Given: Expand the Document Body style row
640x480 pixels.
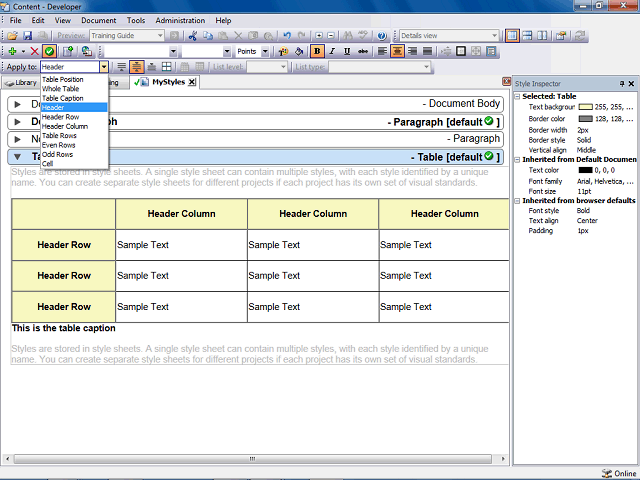Looking at the screenshot, I should point(18,104).
